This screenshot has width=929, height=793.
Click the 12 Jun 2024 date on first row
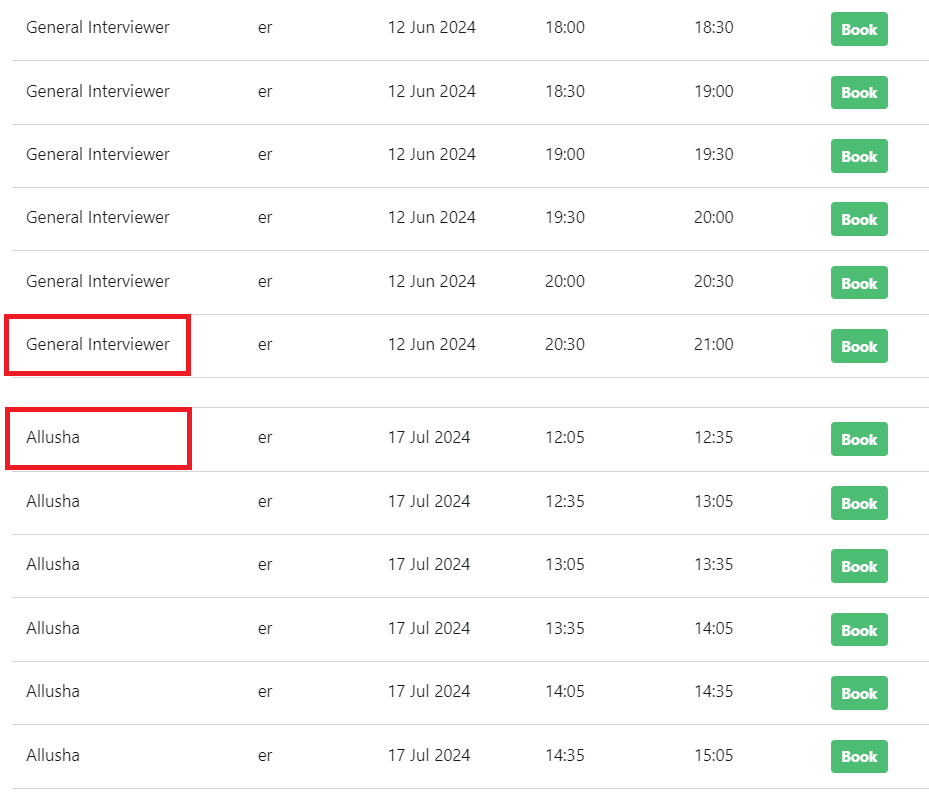tap(431, 28)
